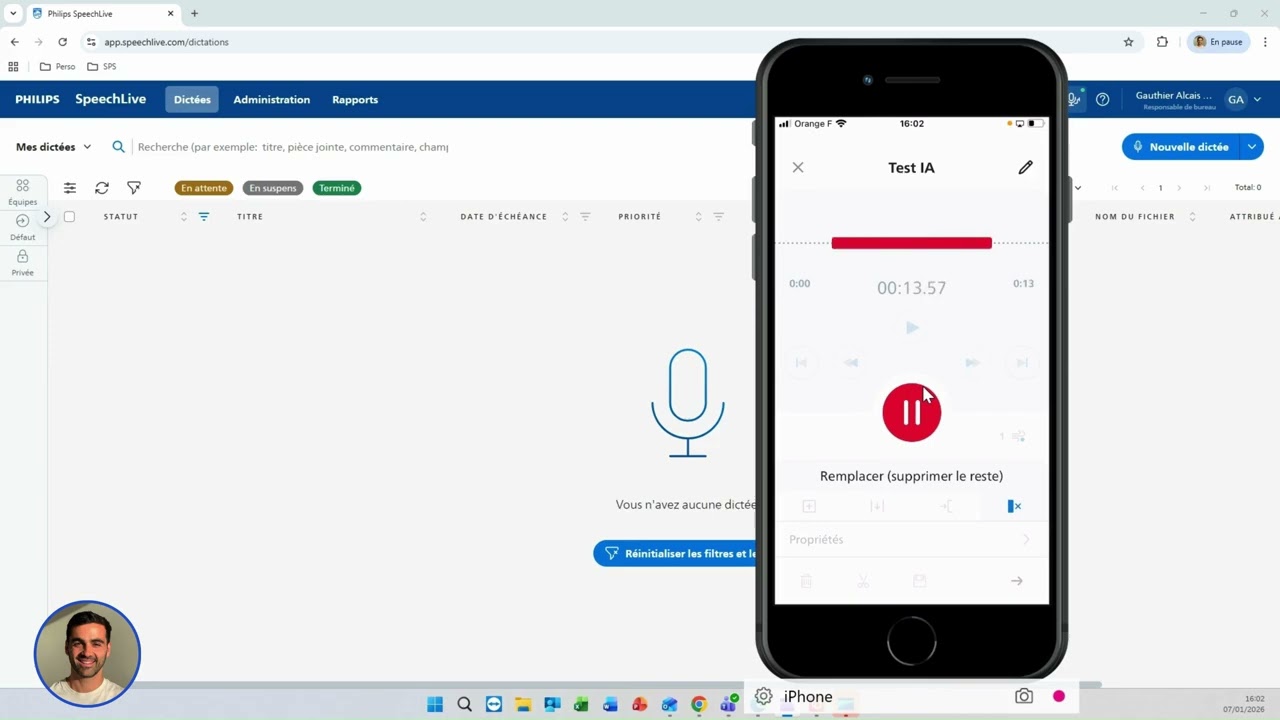Screen dimensions: 1280x720
Task: Click the search magnifier icon
Action: pyautogui.click(x=118, y=147)
